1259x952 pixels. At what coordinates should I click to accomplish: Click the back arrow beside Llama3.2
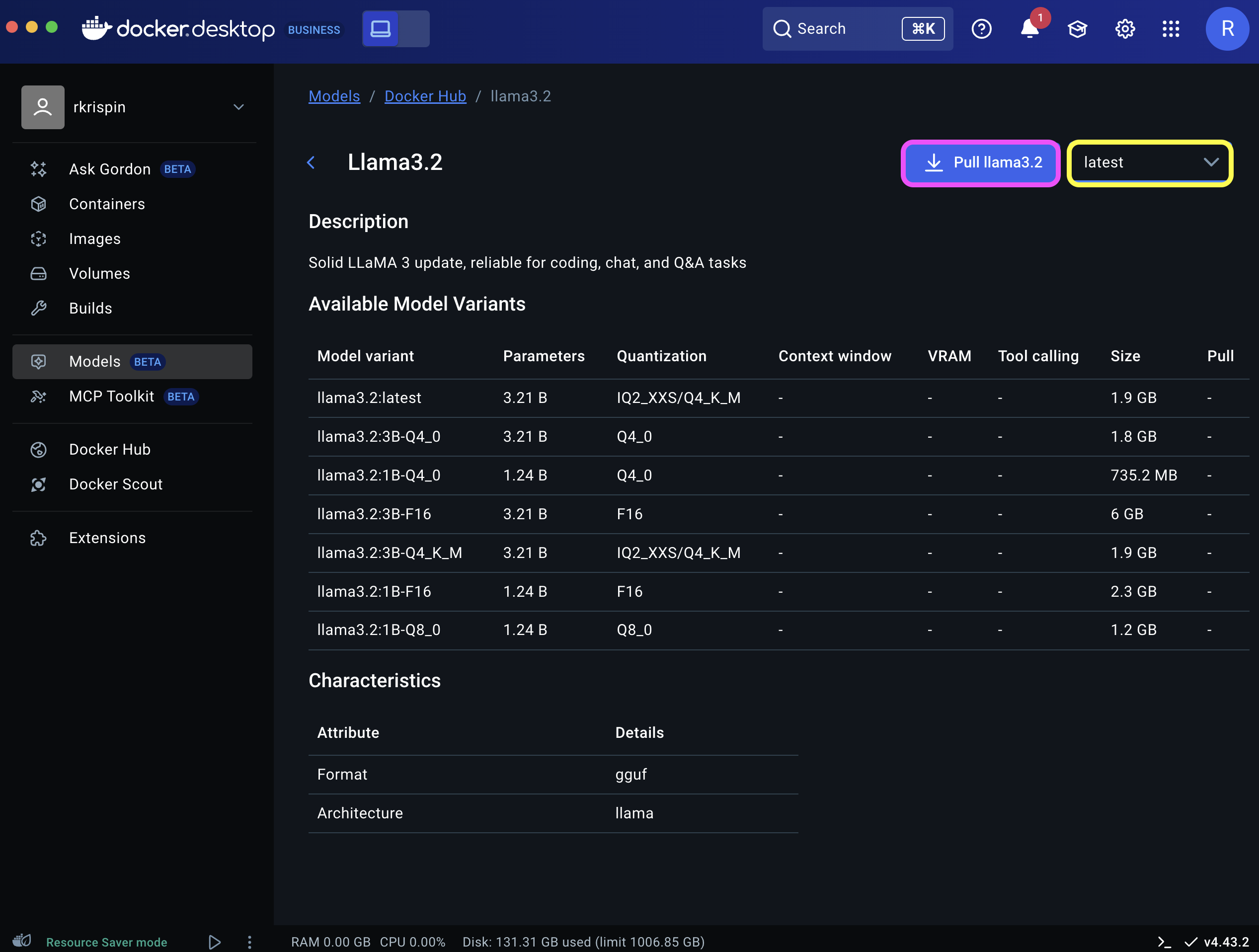coord(312,163)
